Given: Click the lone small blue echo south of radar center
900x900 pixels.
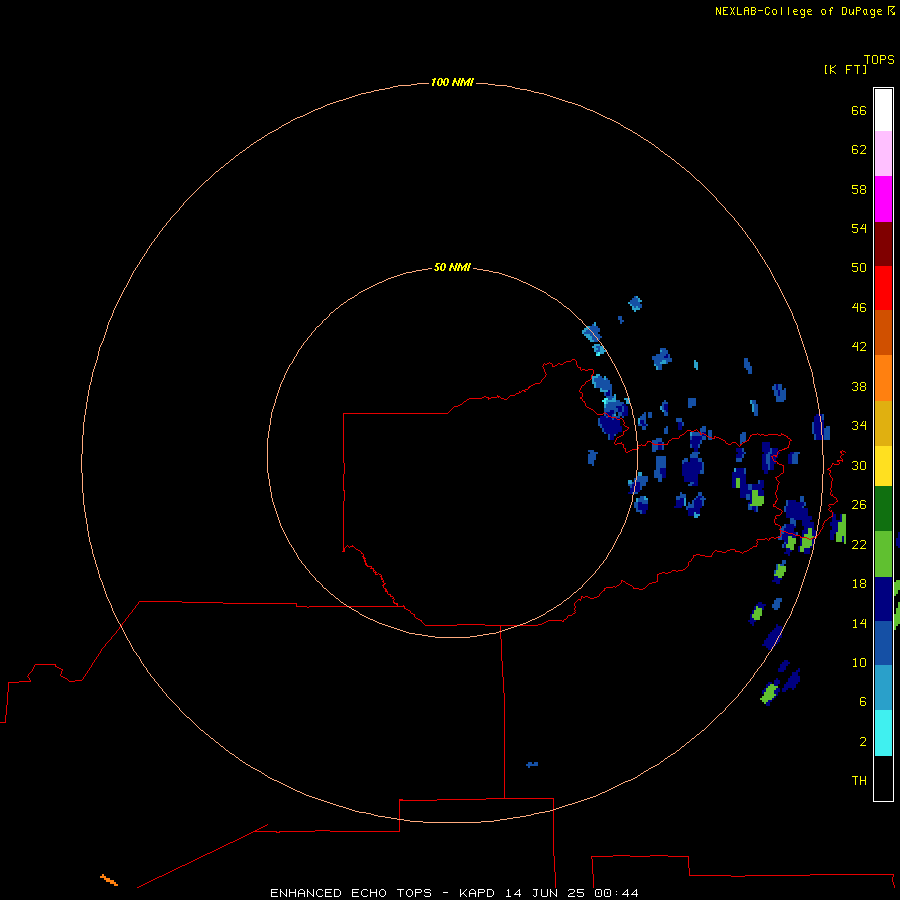Looking at the screenshot, I should tap(532, 765).
